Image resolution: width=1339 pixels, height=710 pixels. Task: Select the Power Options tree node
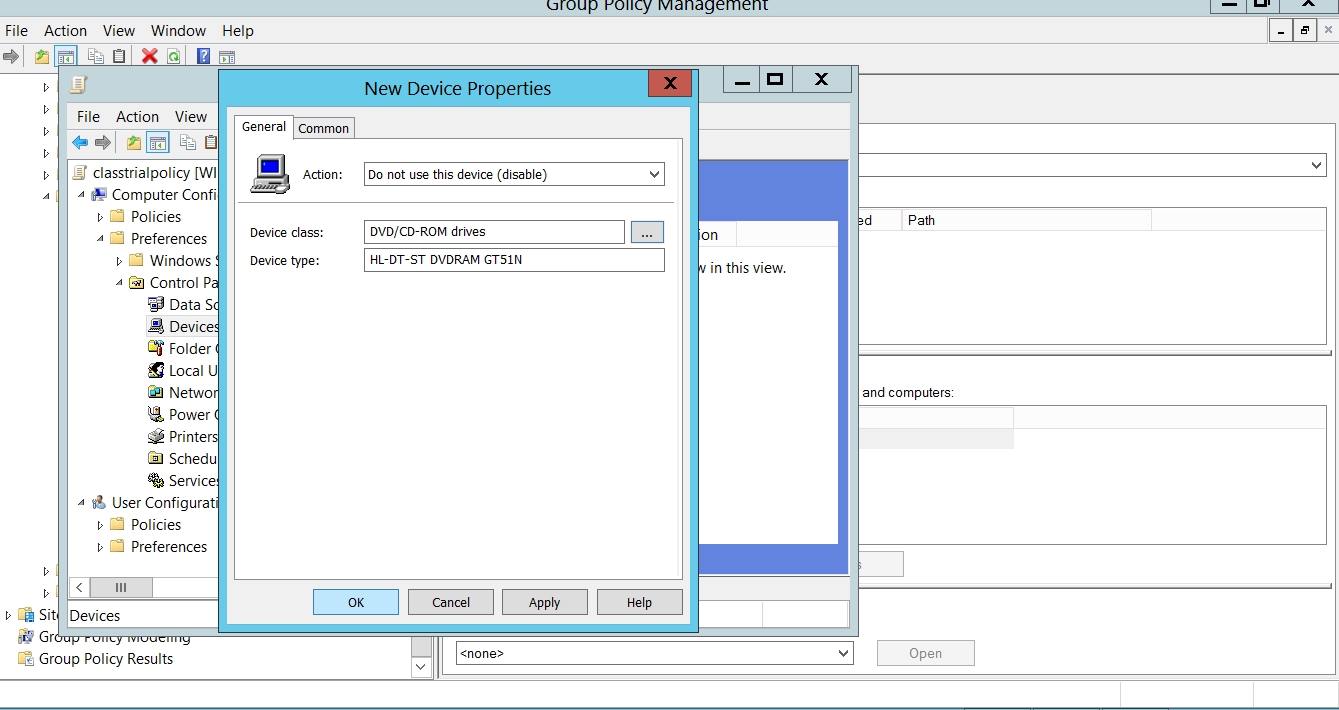tap(188, 415)
